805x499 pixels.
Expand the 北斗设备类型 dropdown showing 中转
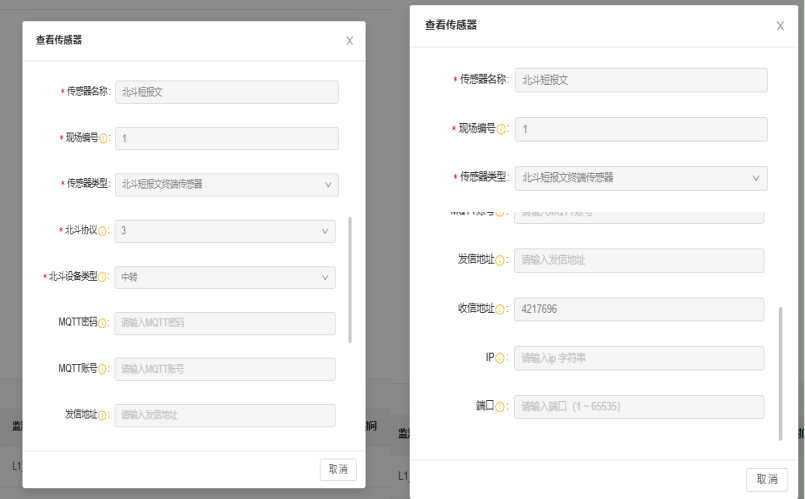226,278
